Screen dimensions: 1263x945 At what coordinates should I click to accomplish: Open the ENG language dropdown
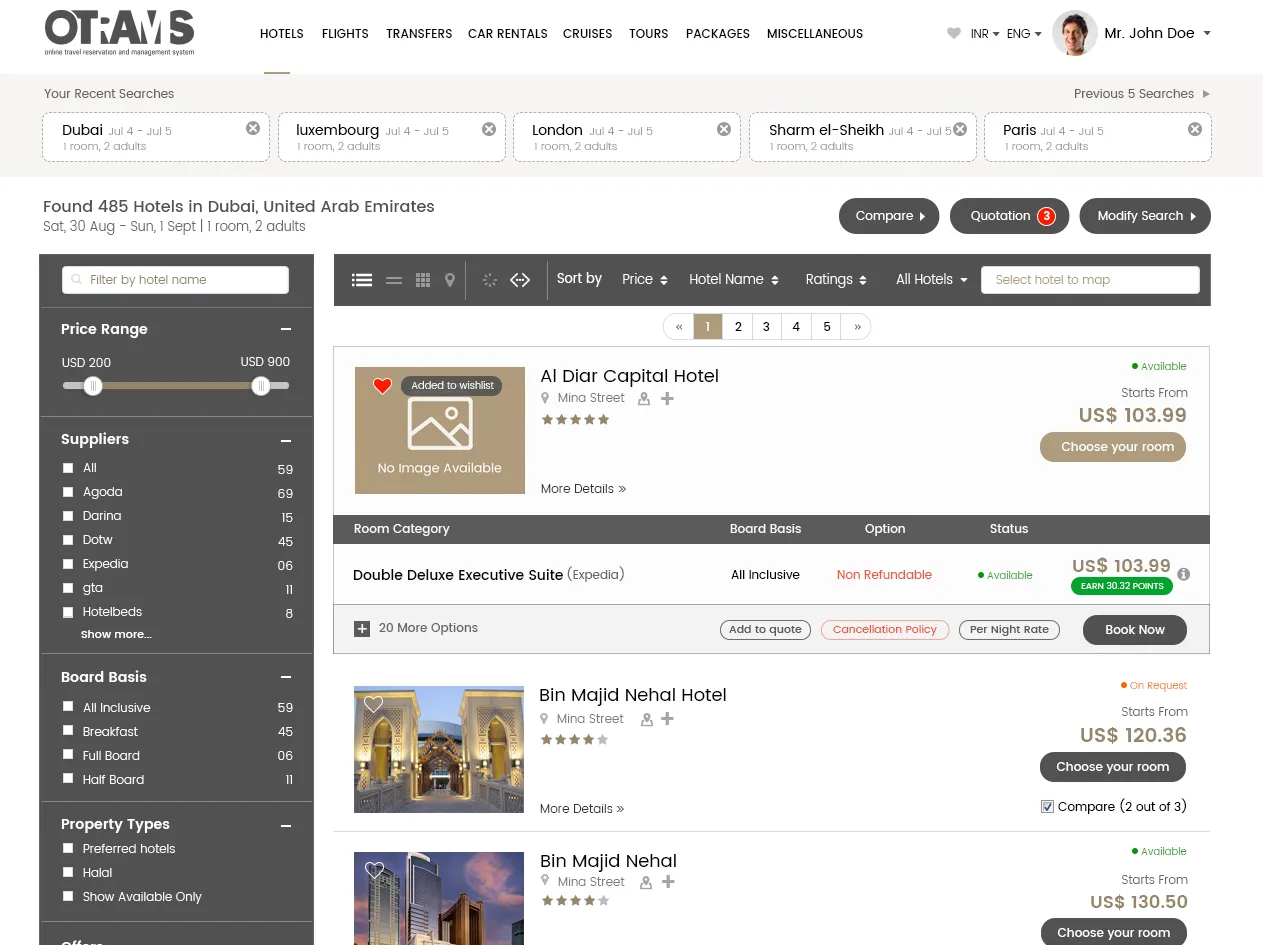1024,33
